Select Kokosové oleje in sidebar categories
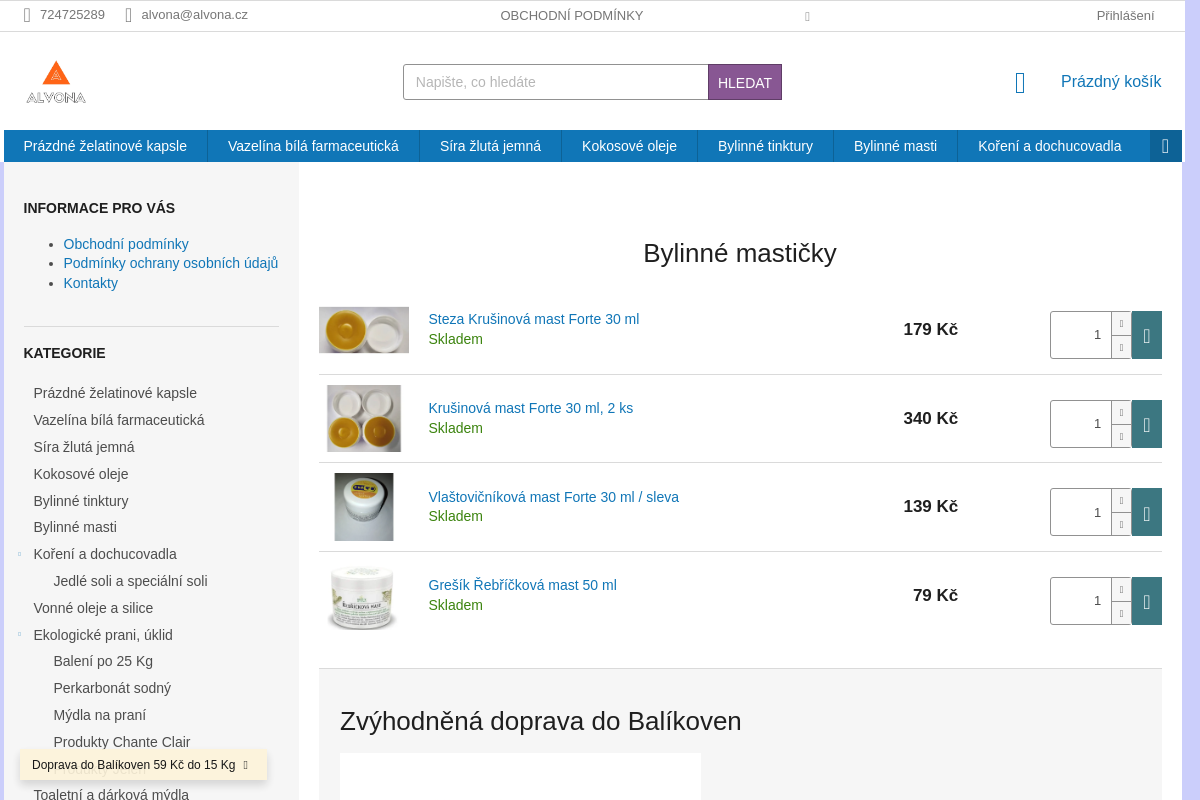 click(x=81, y=474)
